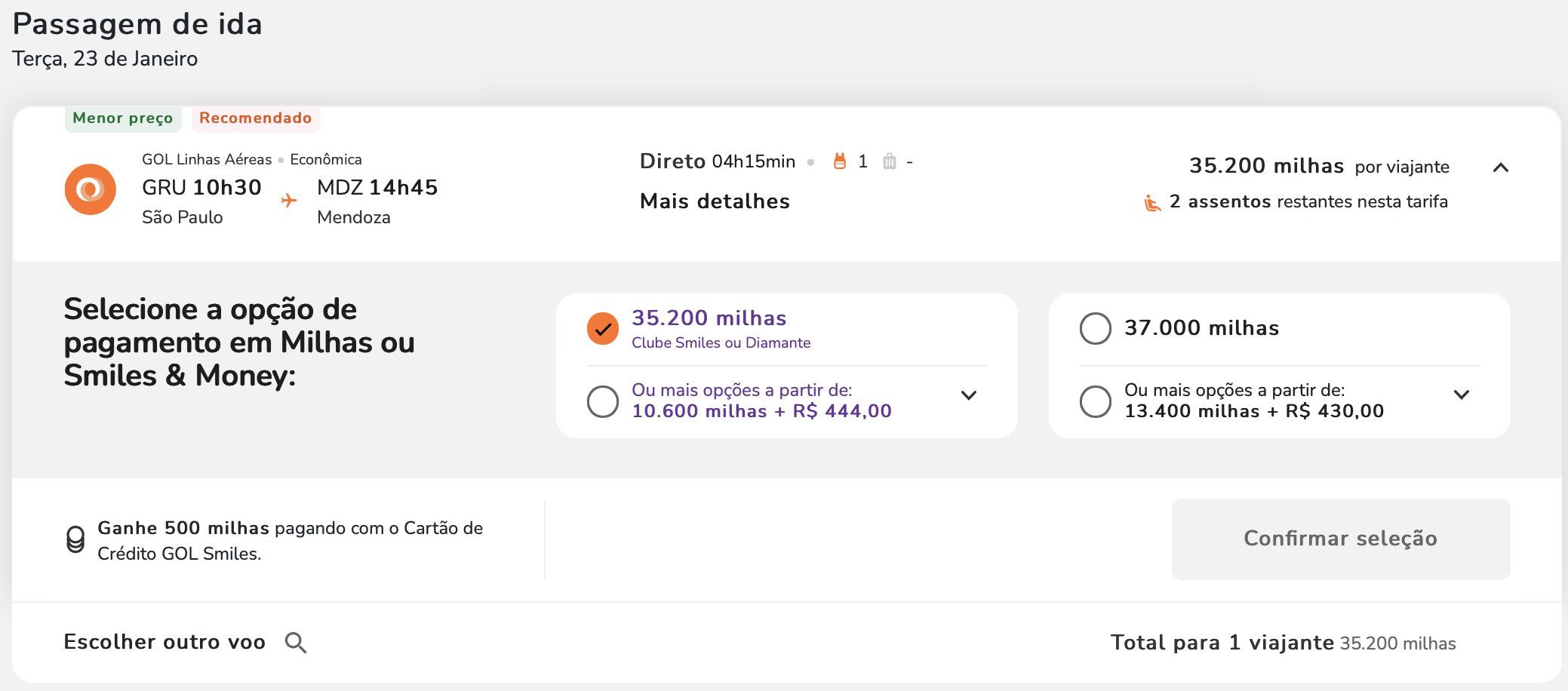Image resolution: width=1568 pixels, height=691 pixels.
Task: Click Clube Smiles ou Diamante label
Action: click(721, 342)
